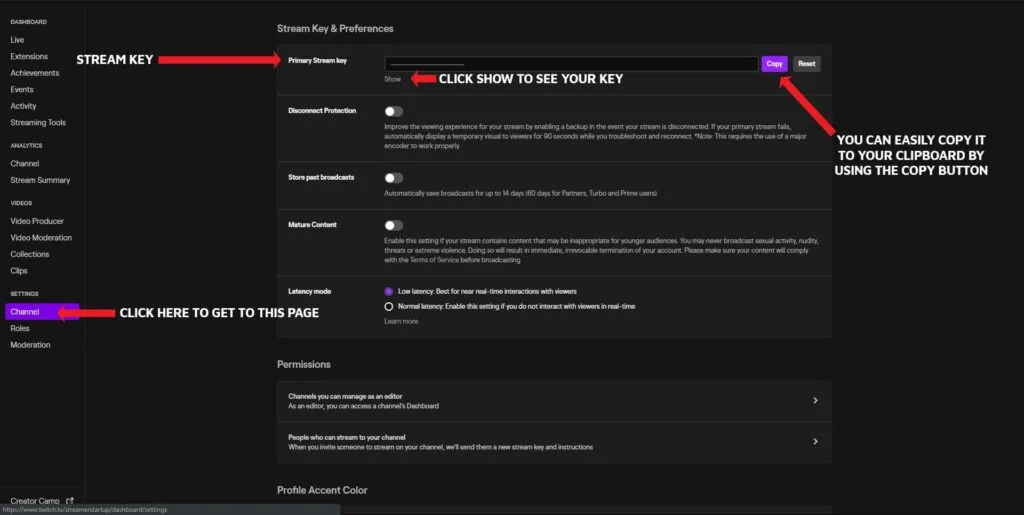Go to Streaming Tools in sidebar
Viewport: 1024px width, 515px height.
[x=38, y=122]
